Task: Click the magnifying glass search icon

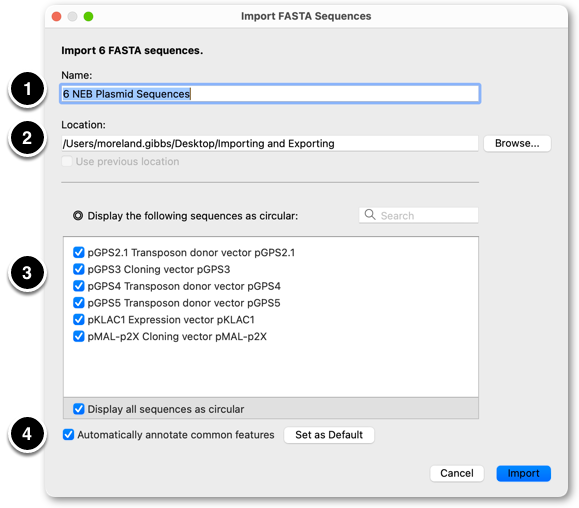Action: pos(370,214)
